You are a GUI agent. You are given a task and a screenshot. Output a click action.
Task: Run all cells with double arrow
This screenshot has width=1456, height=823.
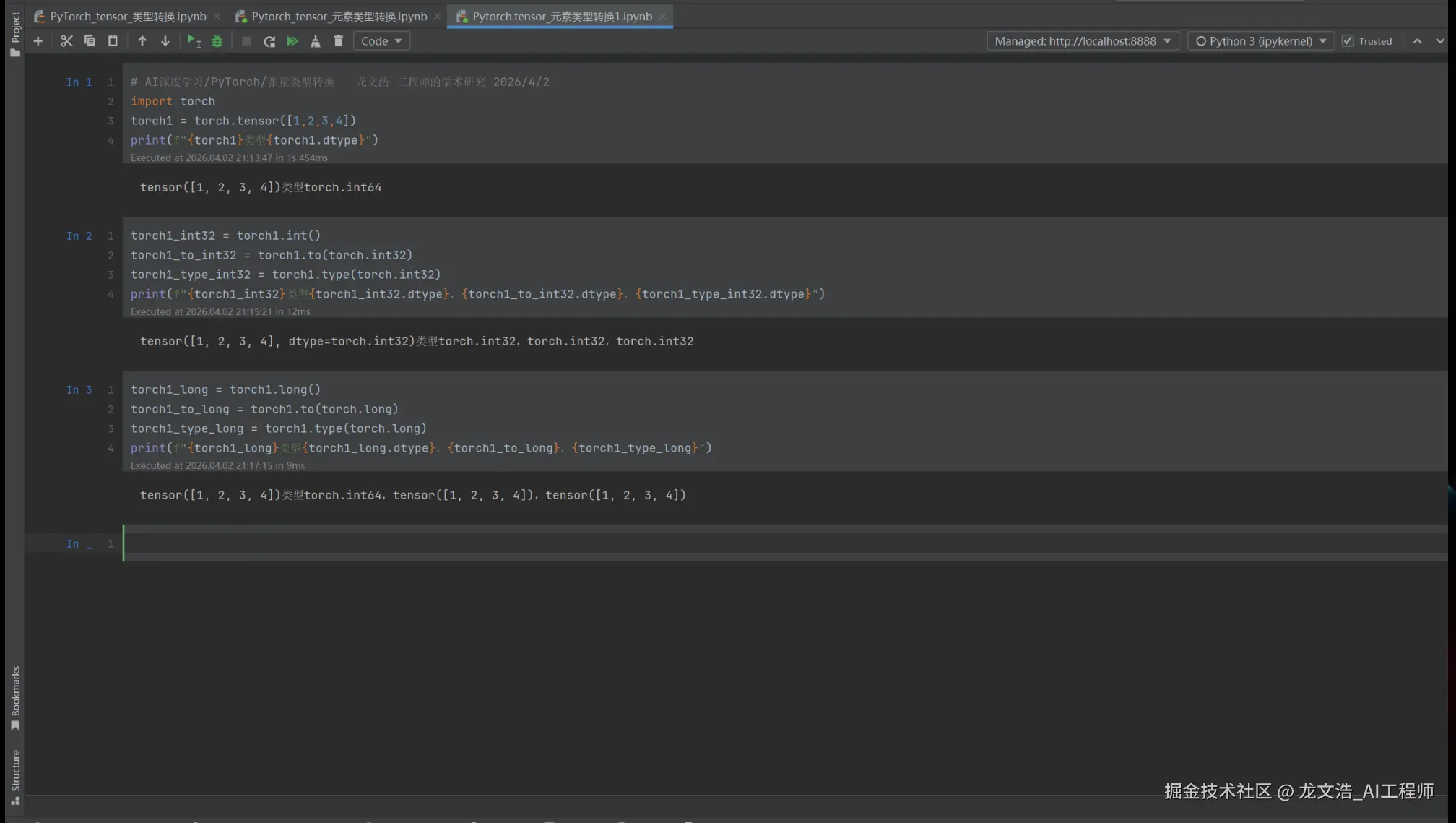292,41
